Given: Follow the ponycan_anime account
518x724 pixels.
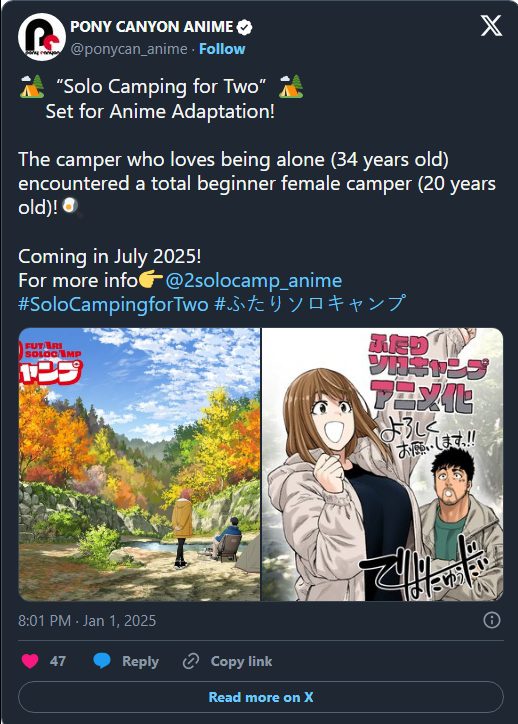Looking at the screenshot, I should [x=222, y=49].
